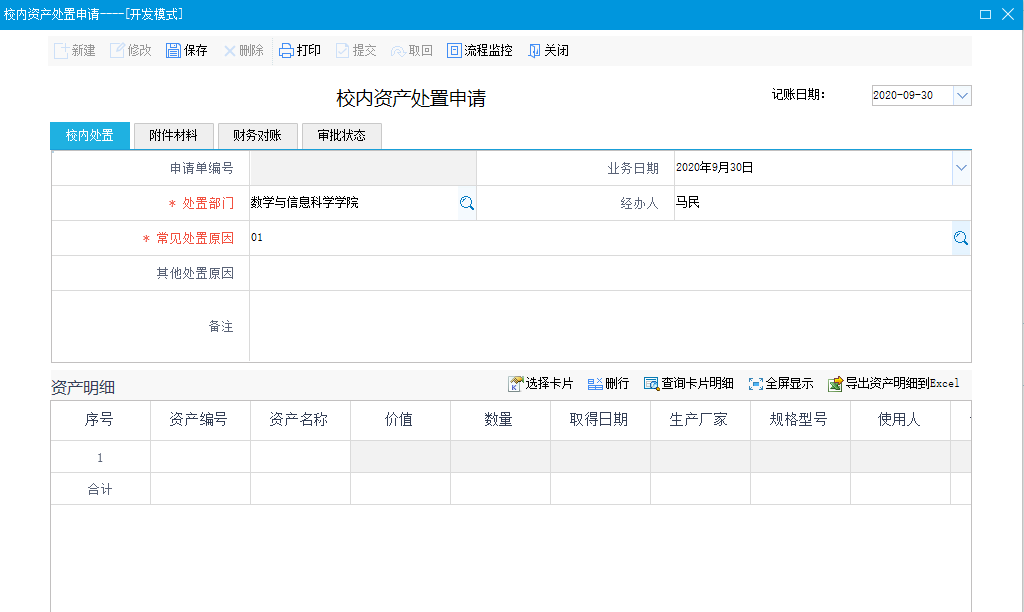Switch to the 附件材料 tab
The height and width of the screenshot is (612, 1024).
coord(173,136)
